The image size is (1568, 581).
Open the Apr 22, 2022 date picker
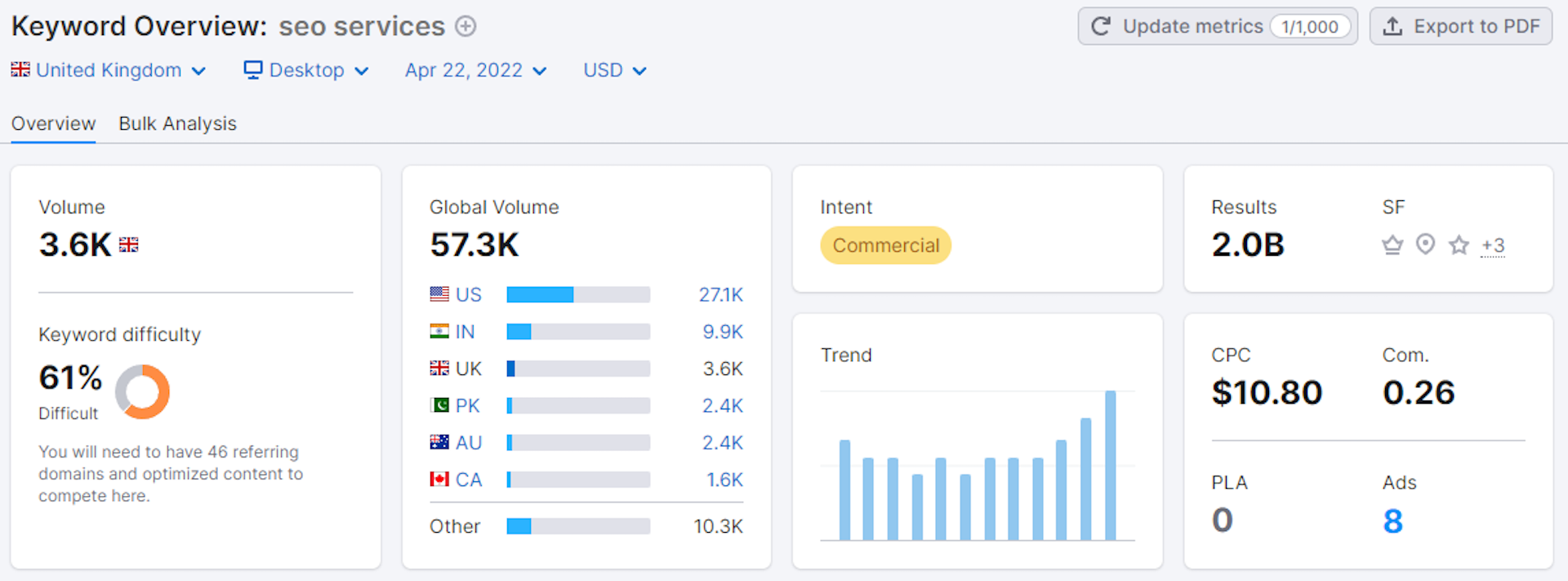click(475, 70)
